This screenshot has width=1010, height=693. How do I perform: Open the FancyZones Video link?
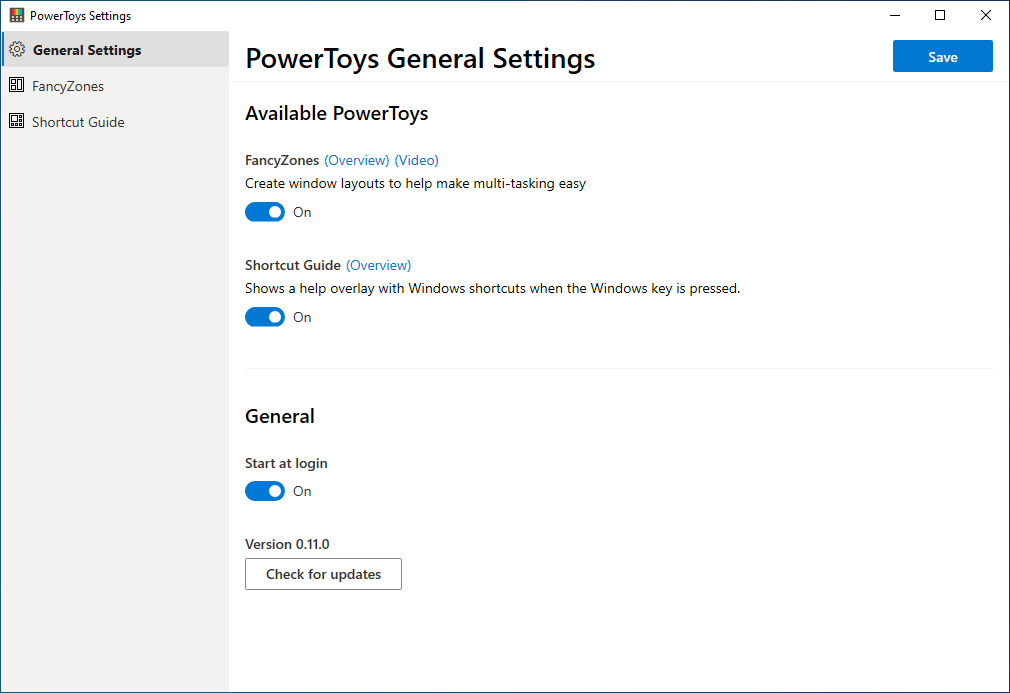[x=416, y=160]
